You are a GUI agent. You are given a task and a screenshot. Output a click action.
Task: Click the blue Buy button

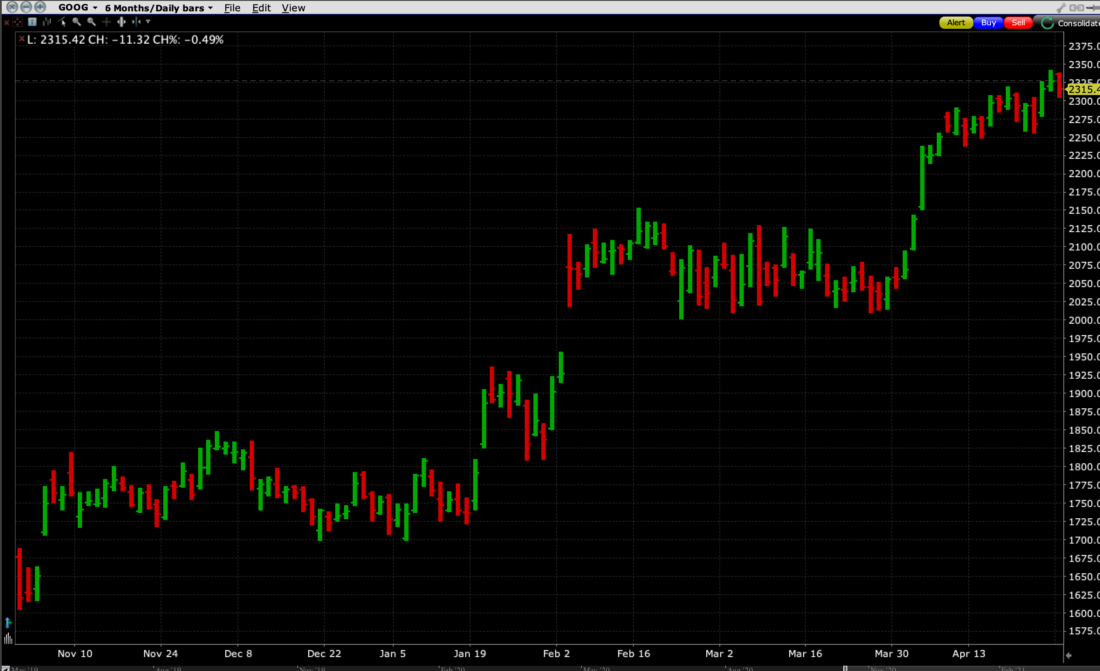click(x=988, y=22)
